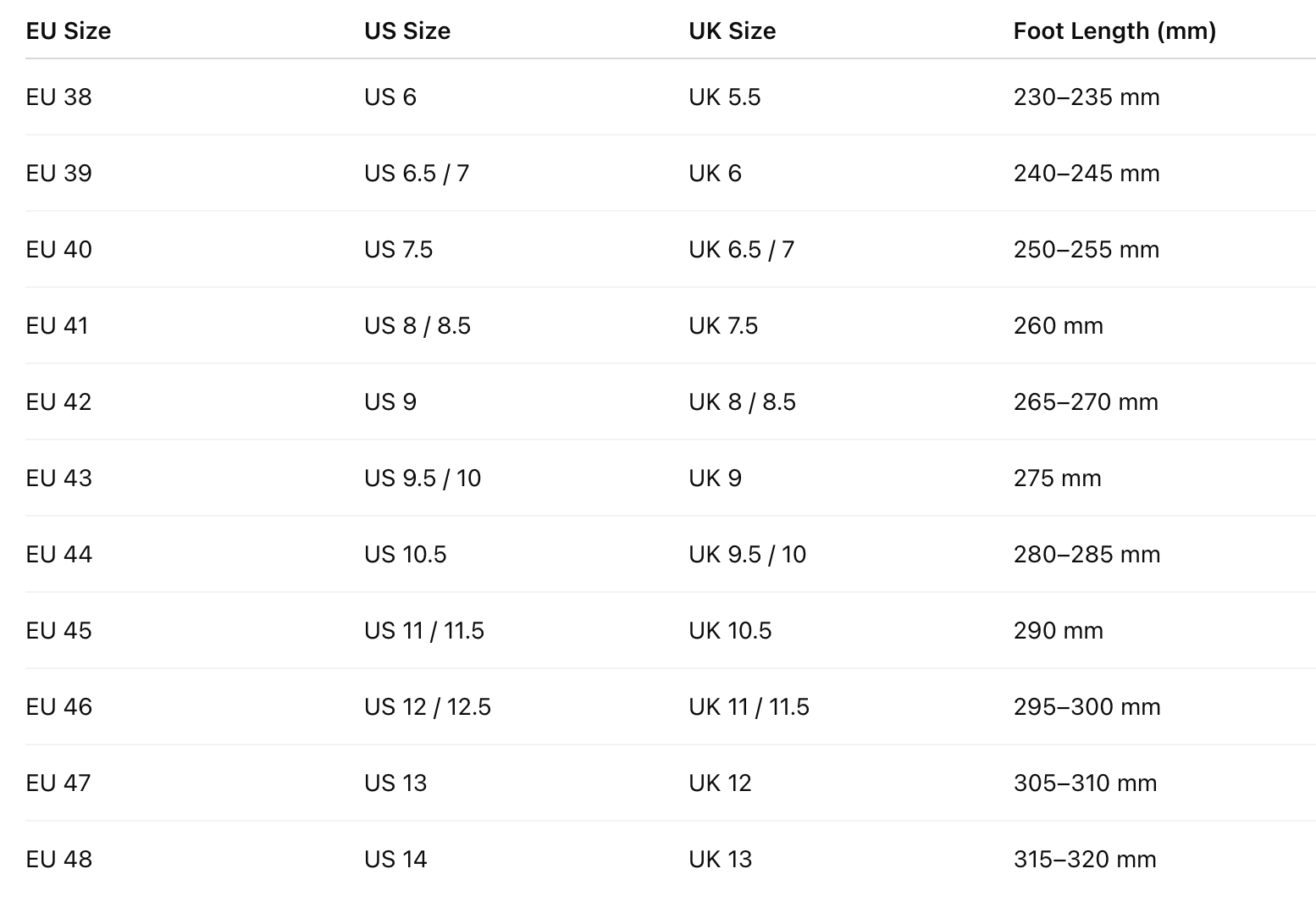Screen dimensions: 1316x913
Task: Select the EU 38 cell
Action: pos(59,97)
